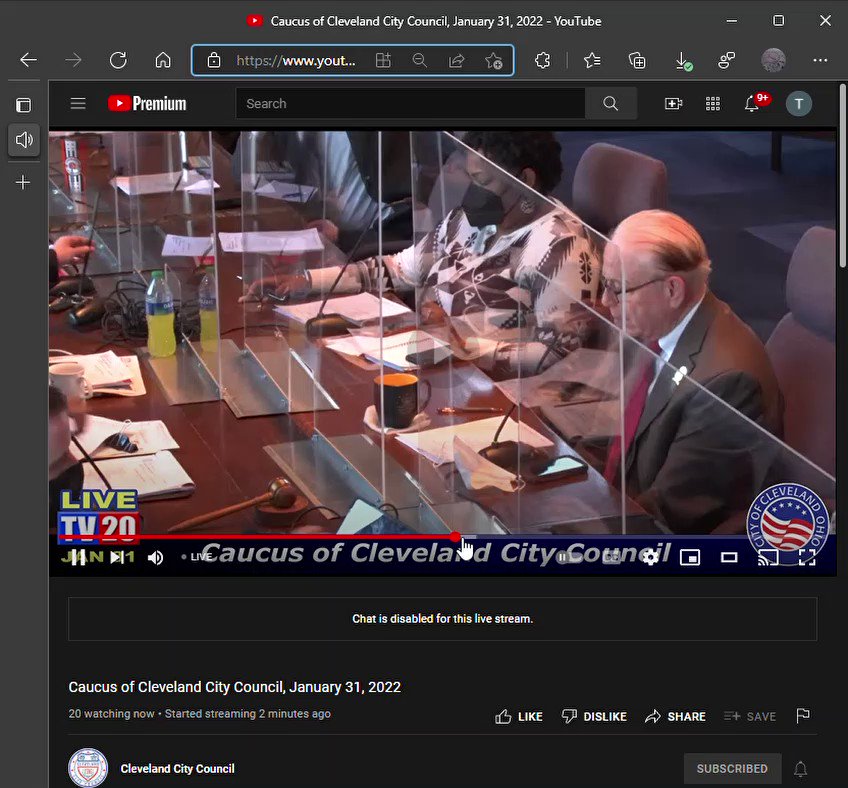Open video player settings gear
Image resolution: width=848 pixels, height=788 pixels.
point(651,557)
